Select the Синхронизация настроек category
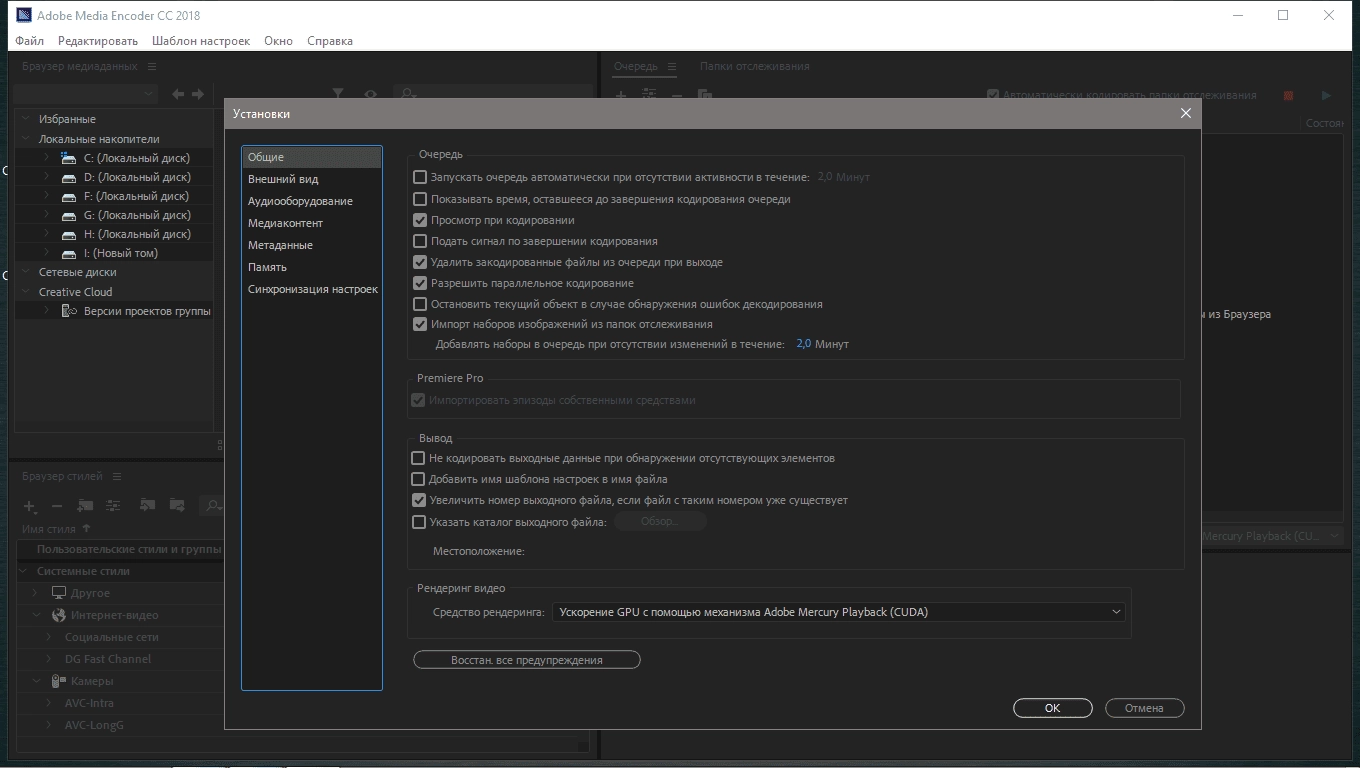 click(x=312, y=289)
